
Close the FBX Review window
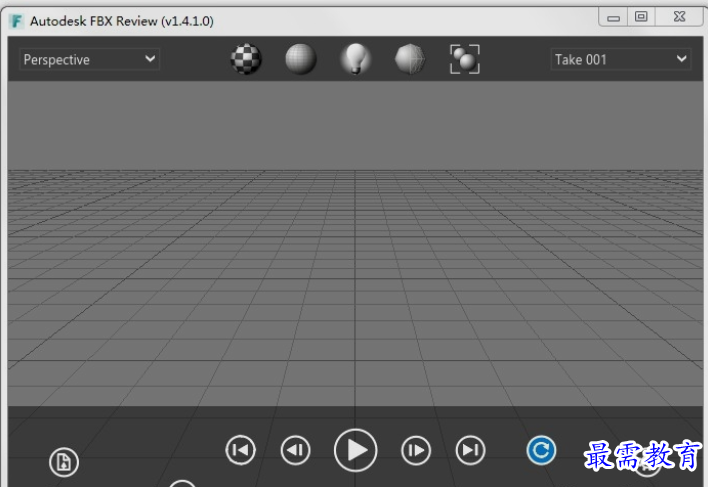[x=679, y=17]
